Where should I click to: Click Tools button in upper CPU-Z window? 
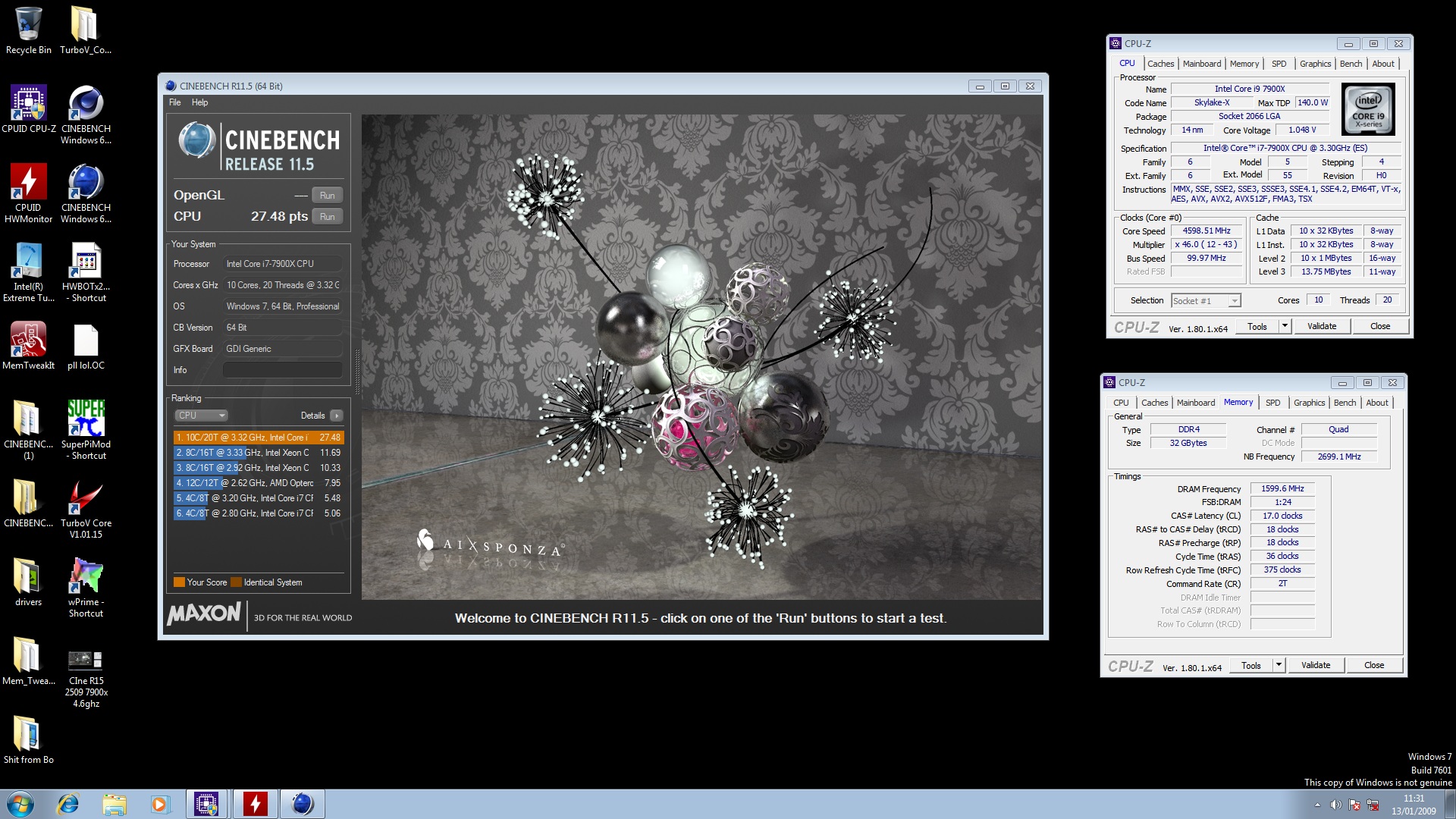[1257, 327]
